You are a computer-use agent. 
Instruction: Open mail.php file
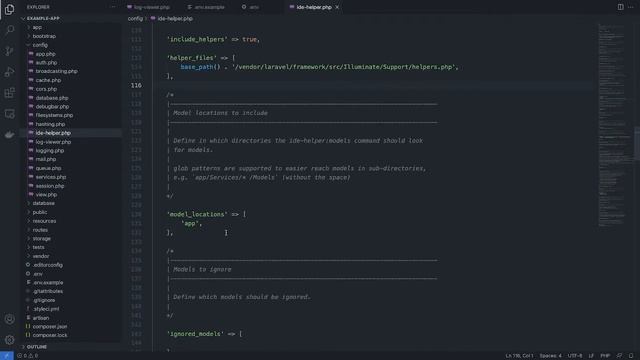[46, 160]
